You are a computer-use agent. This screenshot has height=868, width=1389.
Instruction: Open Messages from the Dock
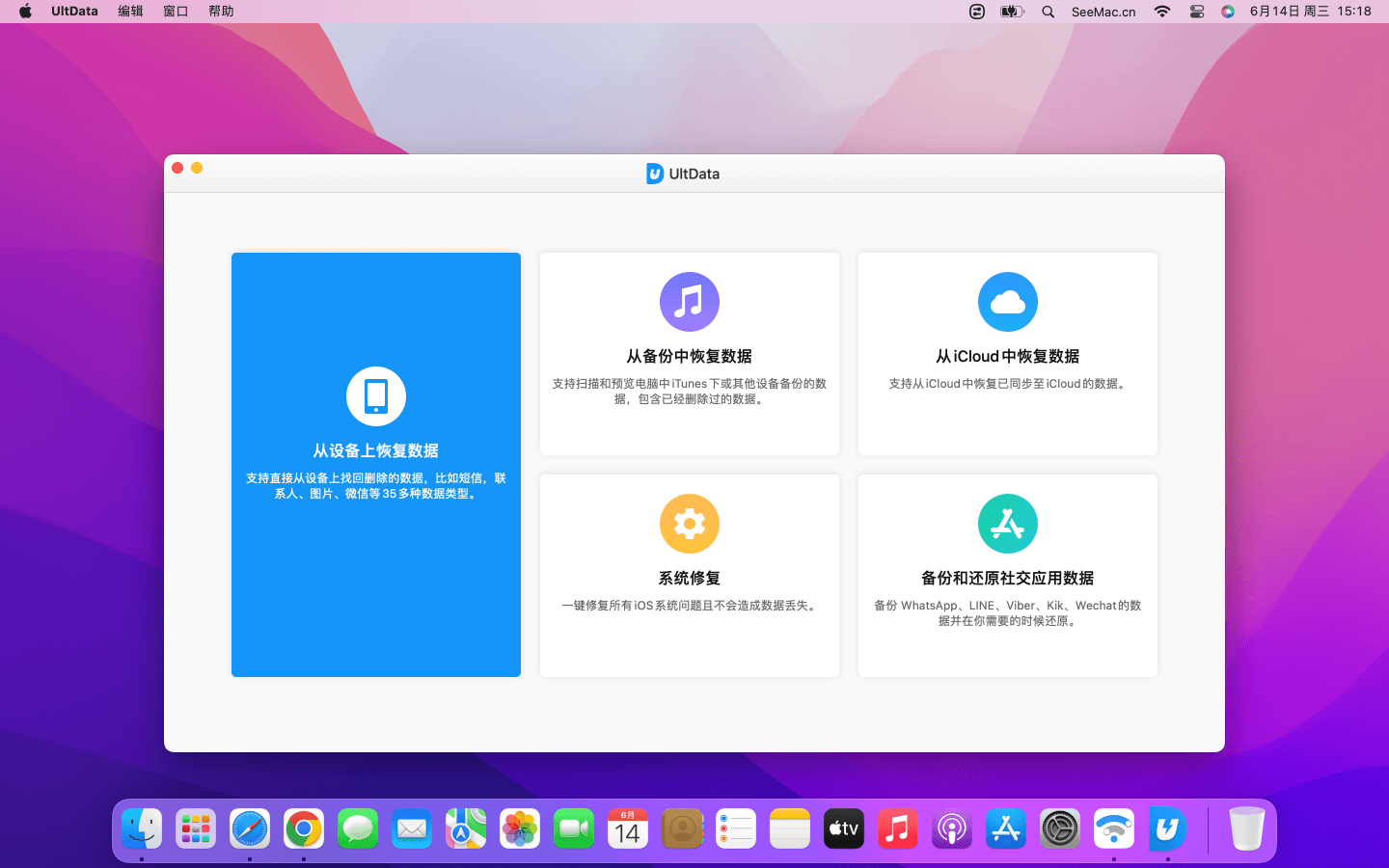point(358,828)
